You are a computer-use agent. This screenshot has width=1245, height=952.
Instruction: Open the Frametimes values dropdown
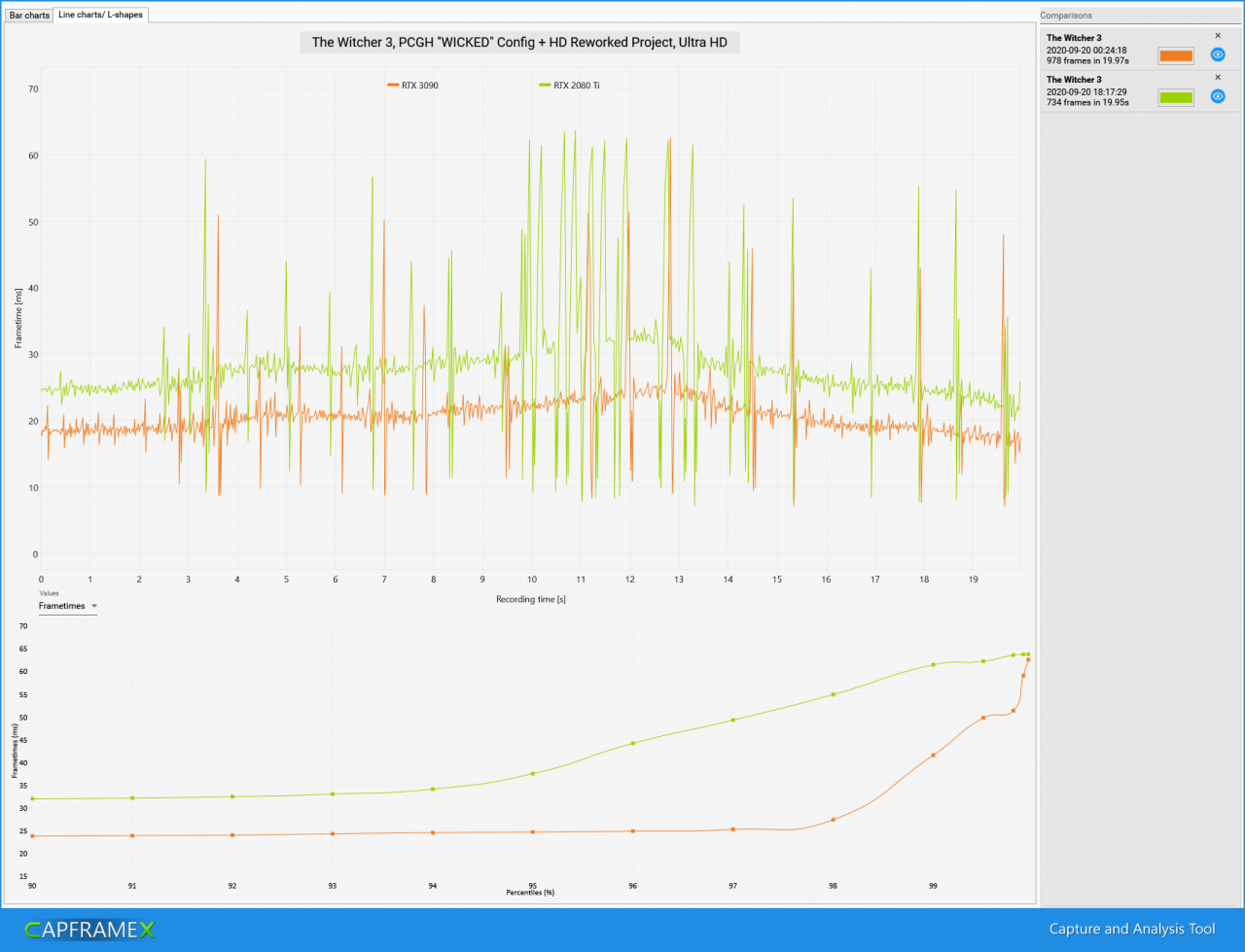click(x=68, y=606)
